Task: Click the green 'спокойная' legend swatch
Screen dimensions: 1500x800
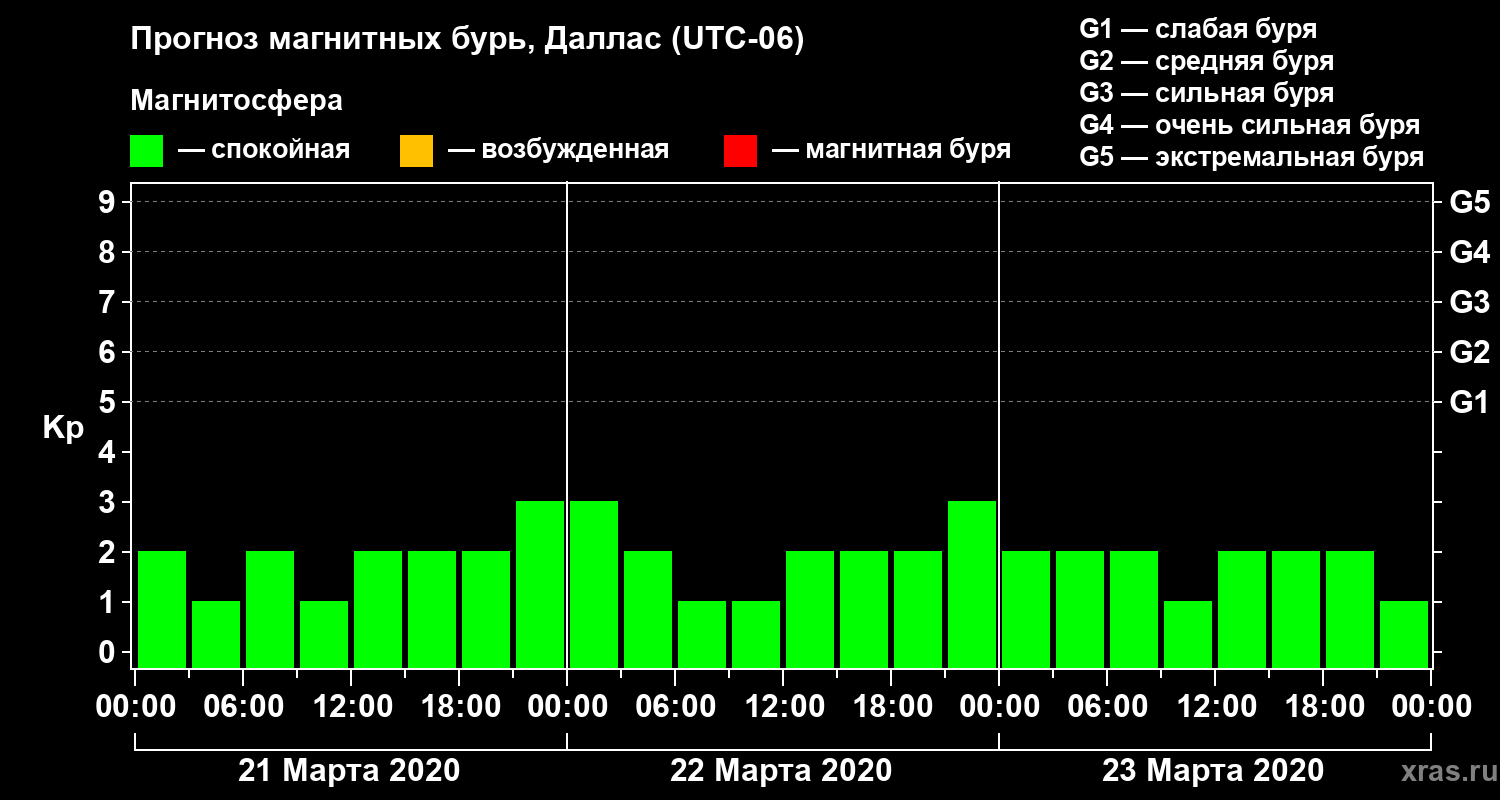Action: (x=146, y=151)
